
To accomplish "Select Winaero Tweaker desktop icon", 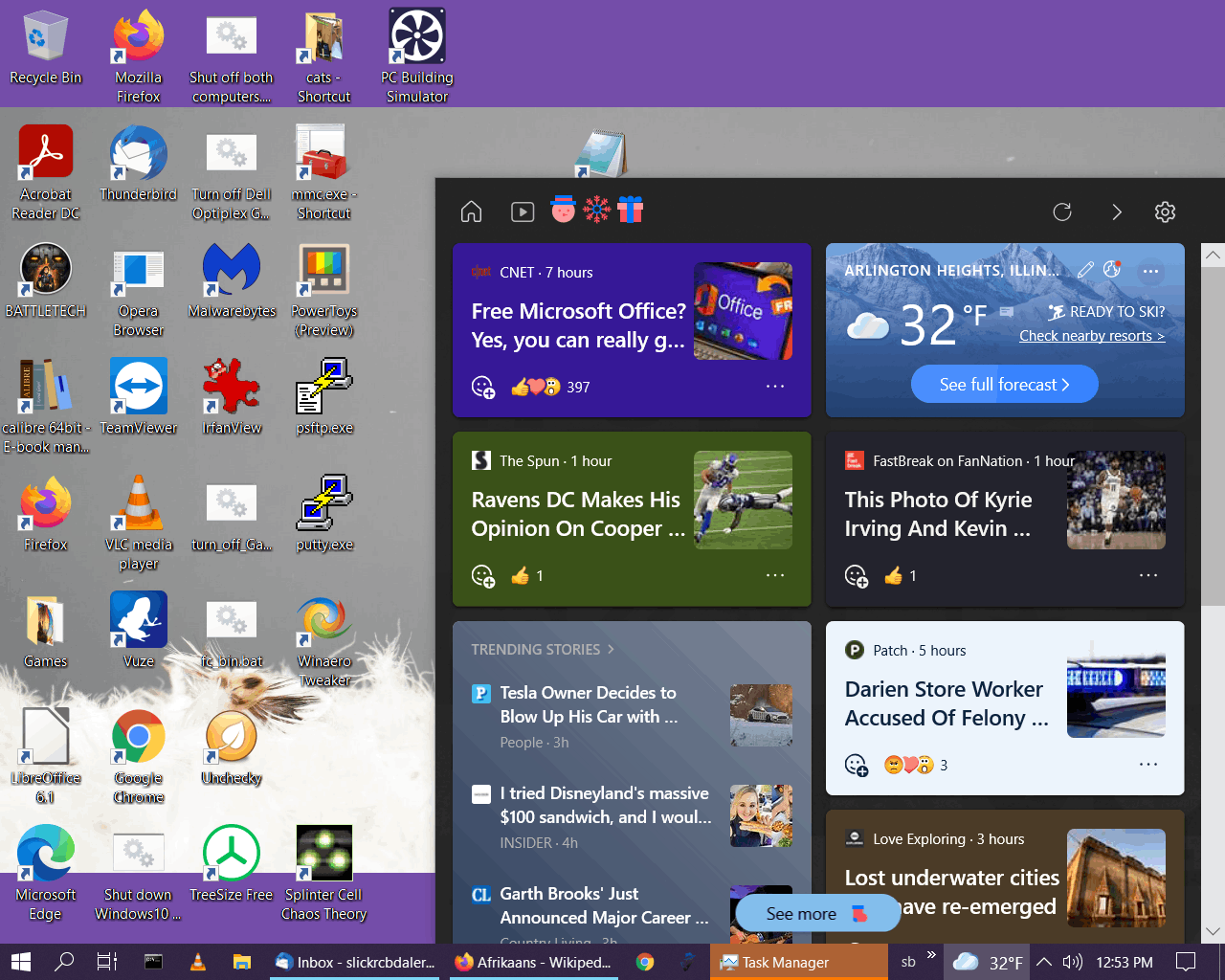I will point(324,641).
